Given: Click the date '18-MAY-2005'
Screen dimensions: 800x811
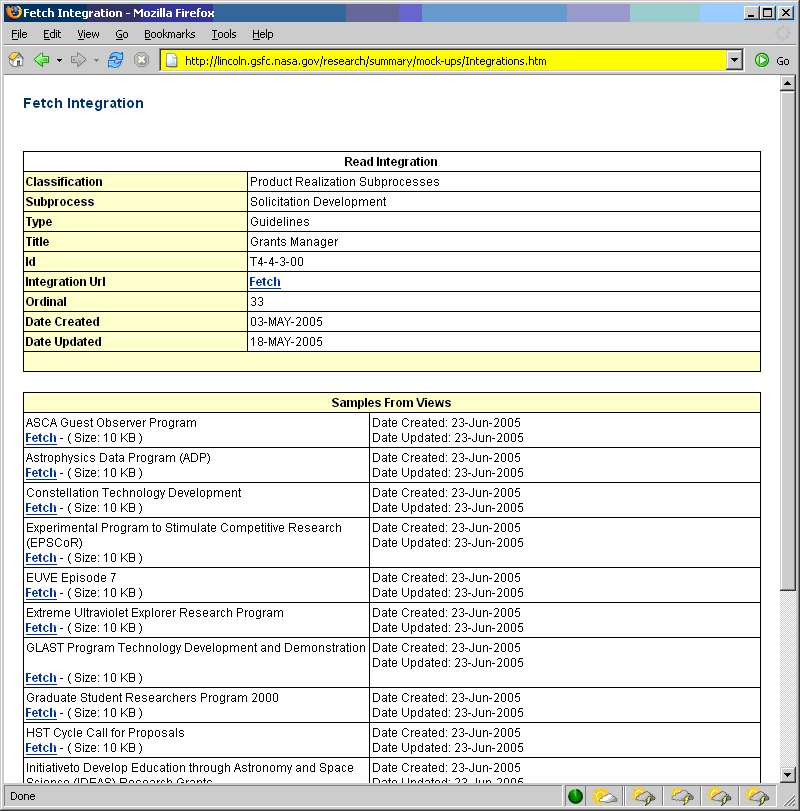Looking at the screenshot, I should pos(286,342).
